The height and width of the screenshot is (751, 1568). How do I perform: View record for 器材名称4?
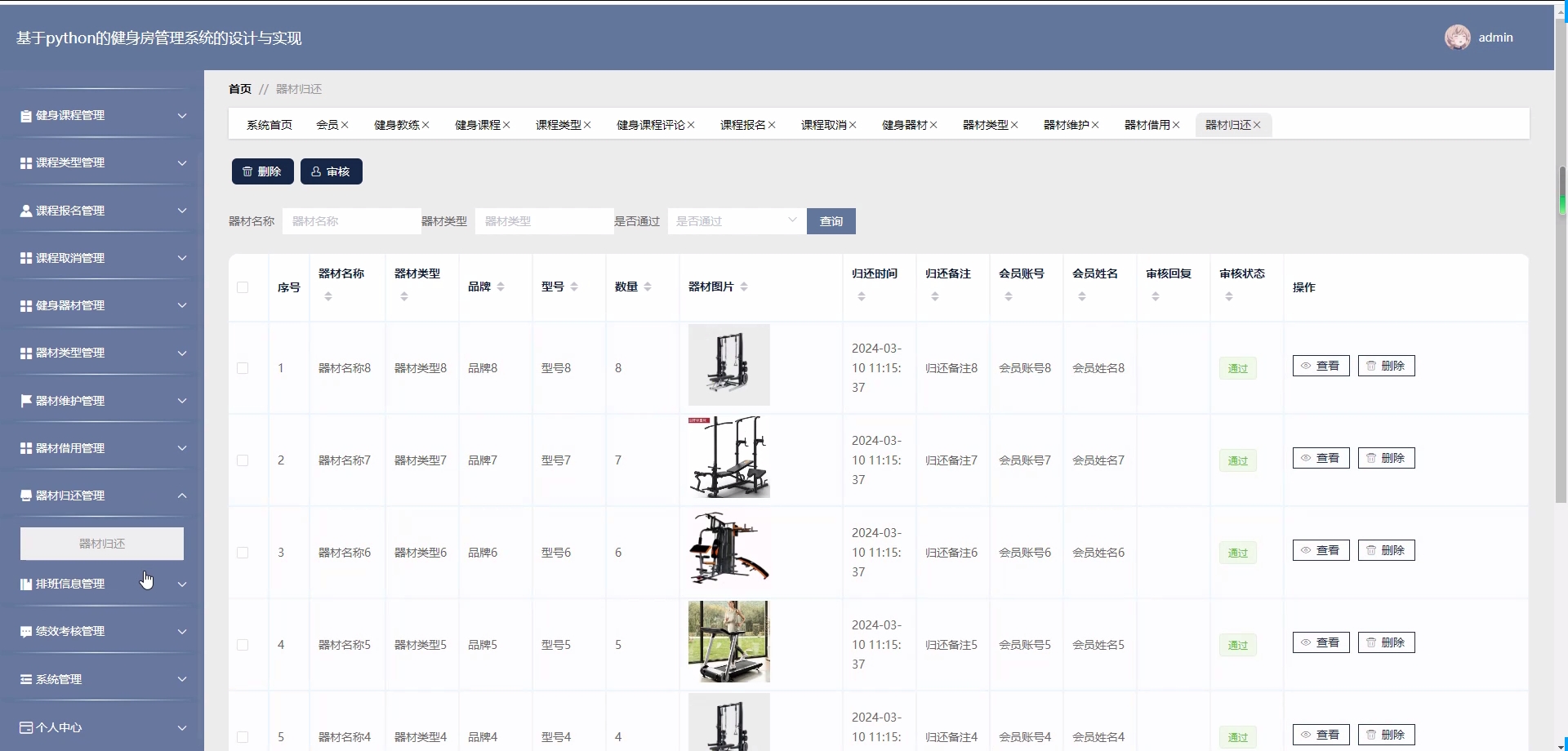tap(1321, 735)
